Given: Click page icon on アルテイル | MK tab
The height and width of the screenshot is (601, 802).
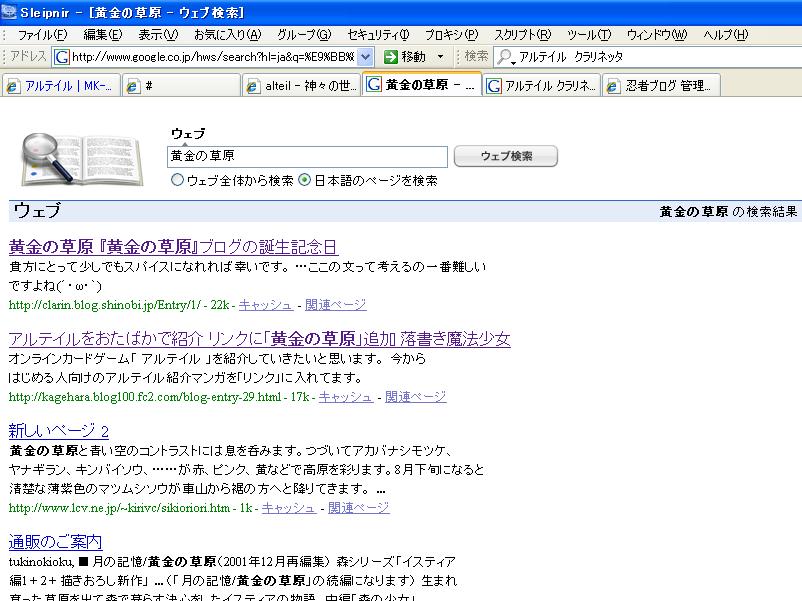Looking at the screenshot, I should [12, 86].
